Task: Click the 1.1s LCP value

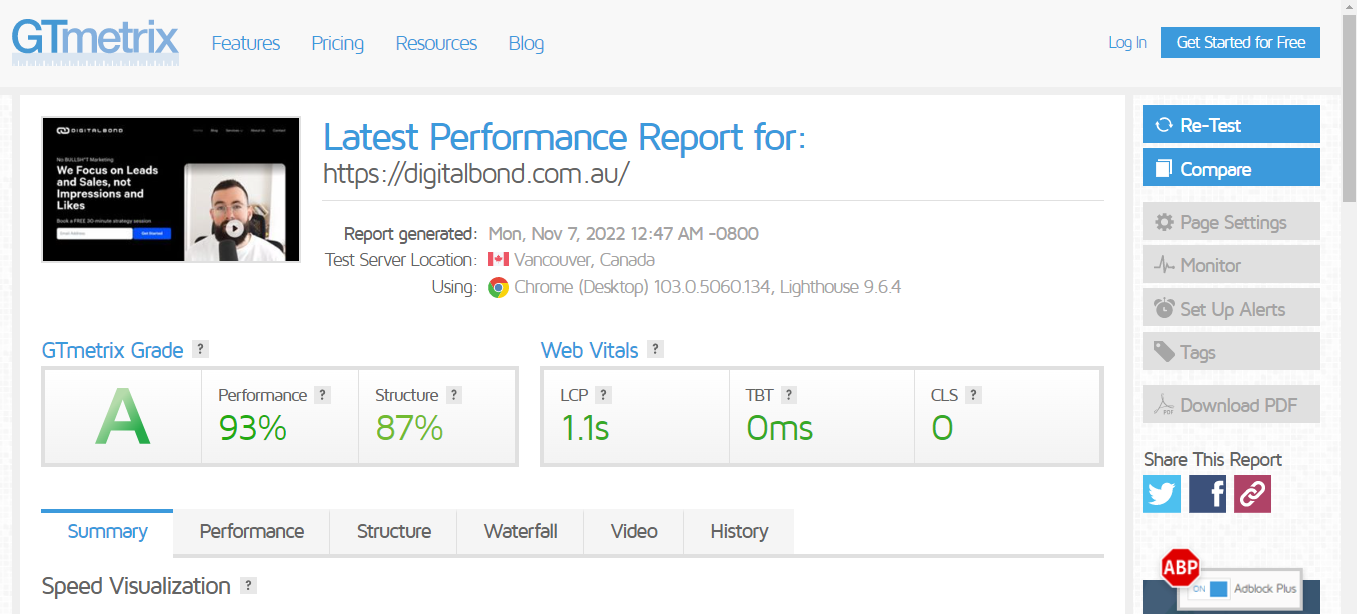Action: 585,428
